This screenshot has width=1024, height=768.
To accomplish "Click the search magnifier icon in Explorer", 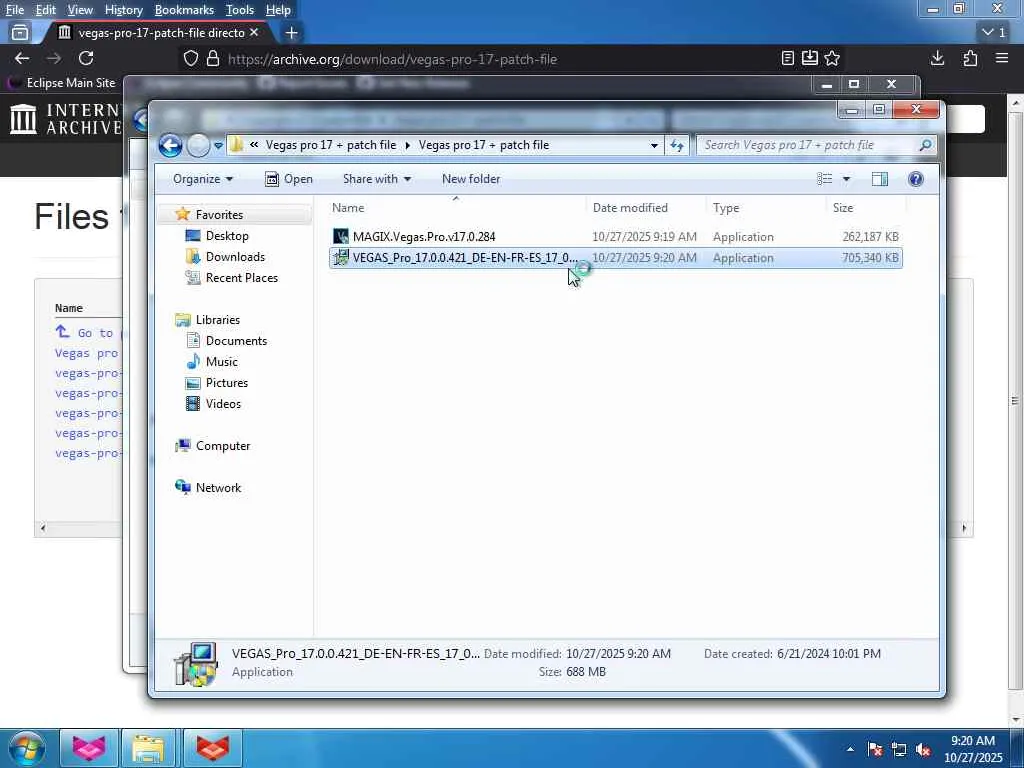I will [925, 145].
